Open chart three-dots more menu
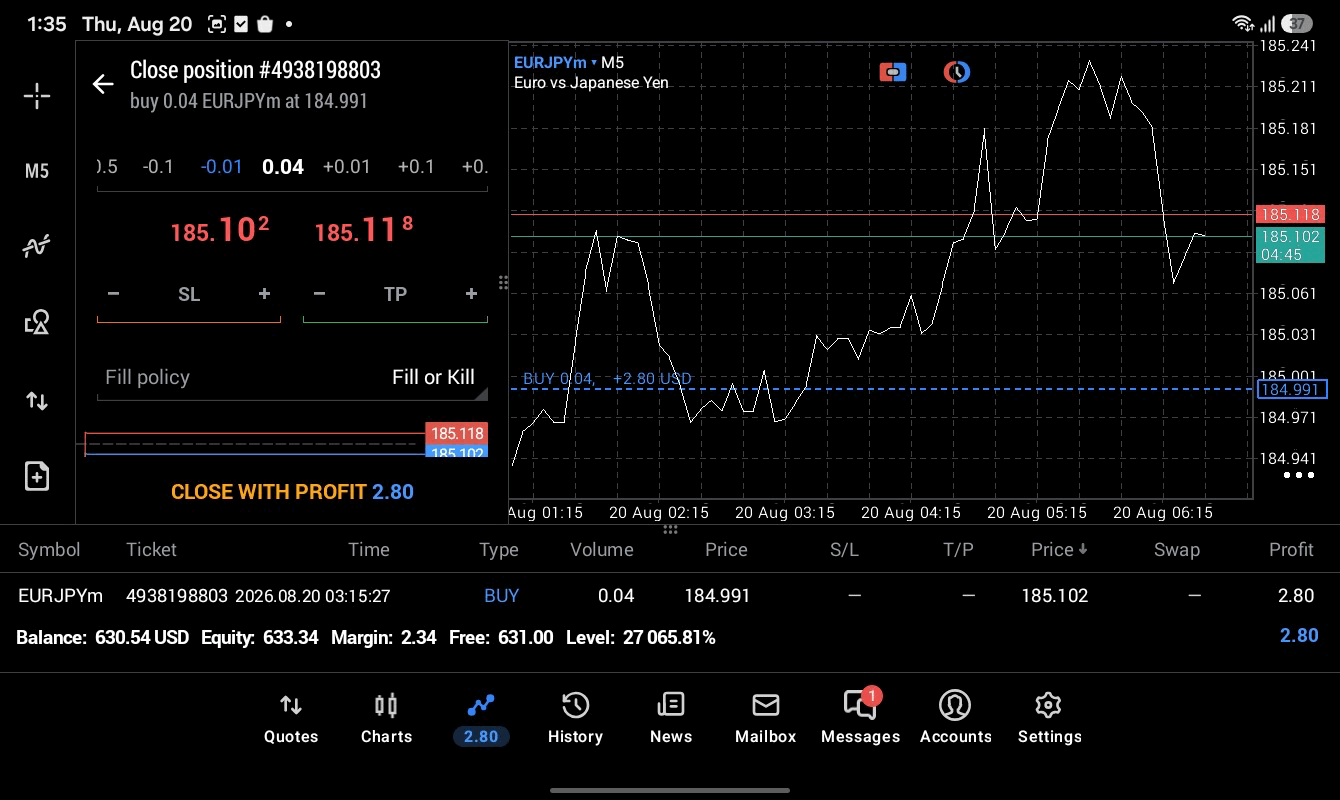The width and height of the screenshot is (1340, 800). [1298, 475]
